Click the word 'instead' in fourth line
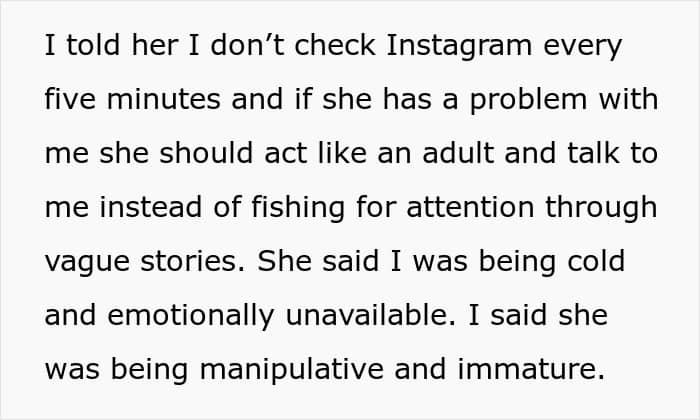Viewport: 700px width, 420px height. [150, 207]
